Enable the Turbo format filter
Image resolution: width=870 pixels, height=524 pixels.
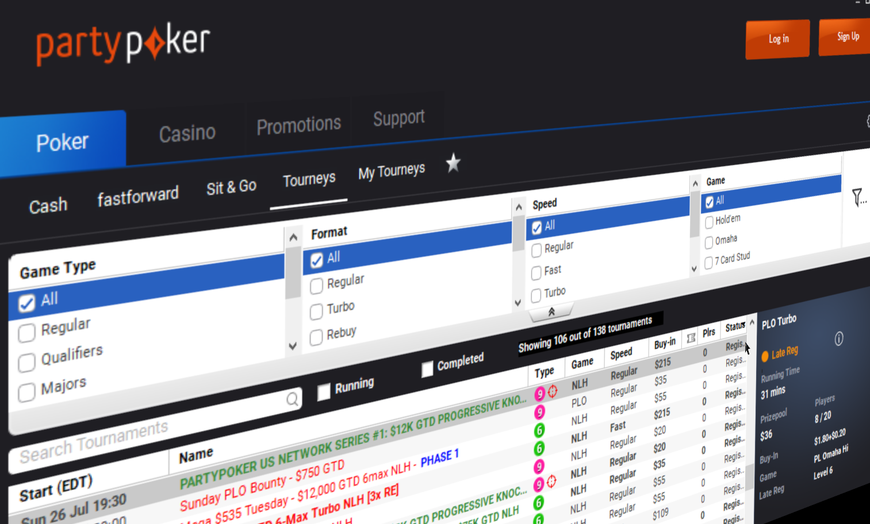click(316, 311)
